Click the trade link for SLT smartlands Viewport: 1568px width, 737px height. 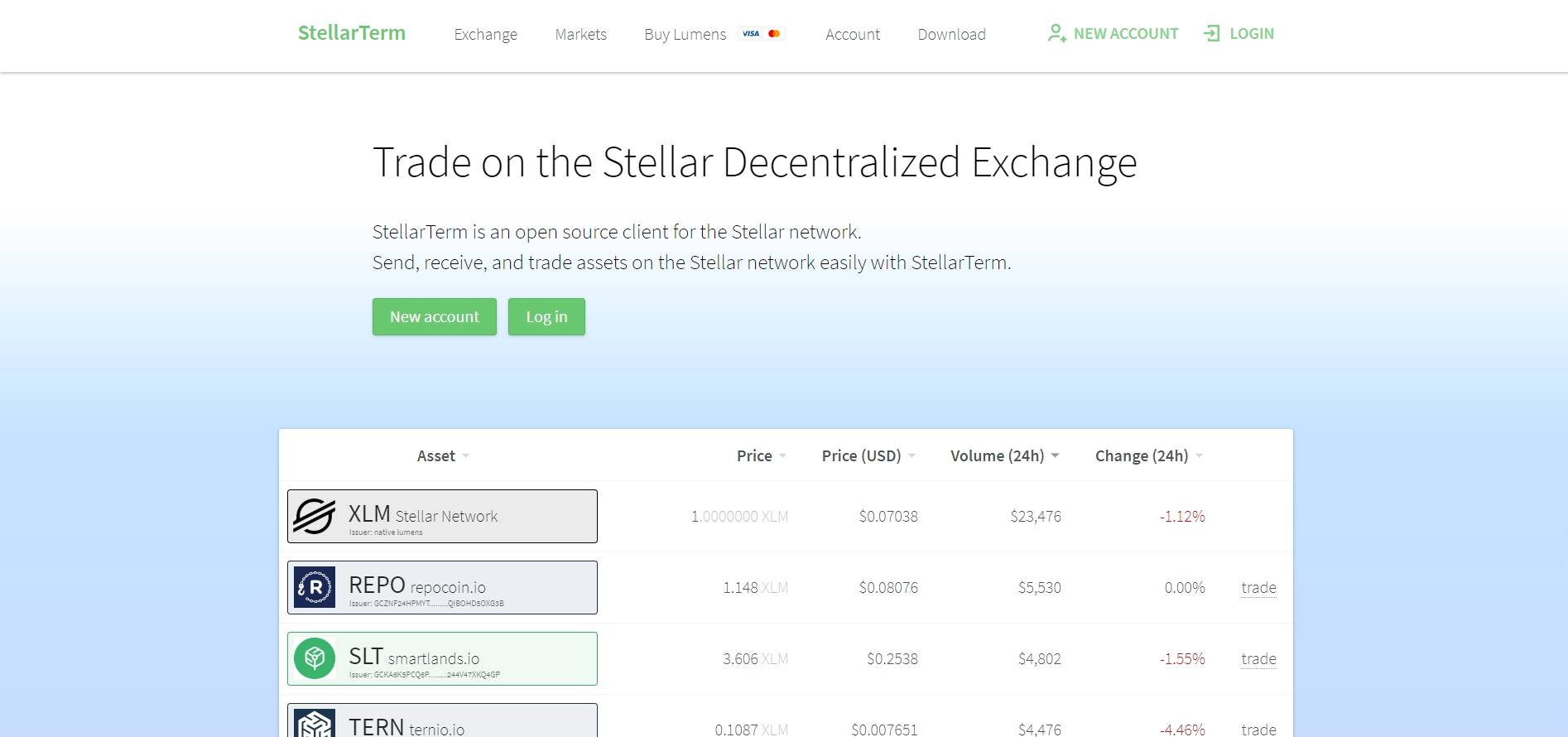pyautogui.click(x=1258, y=658)
